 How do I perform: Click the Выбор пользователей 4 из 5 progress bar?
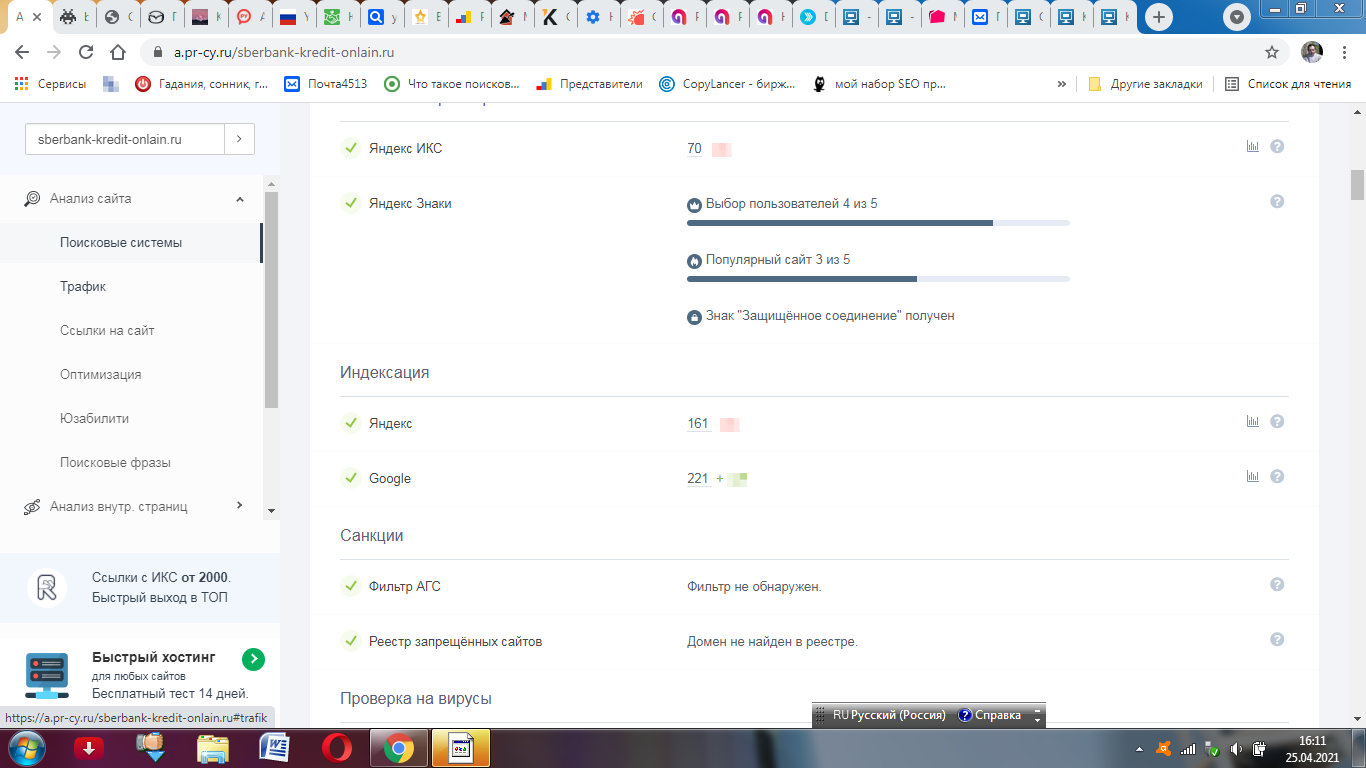pyautogui.click(x=878, y=222)
